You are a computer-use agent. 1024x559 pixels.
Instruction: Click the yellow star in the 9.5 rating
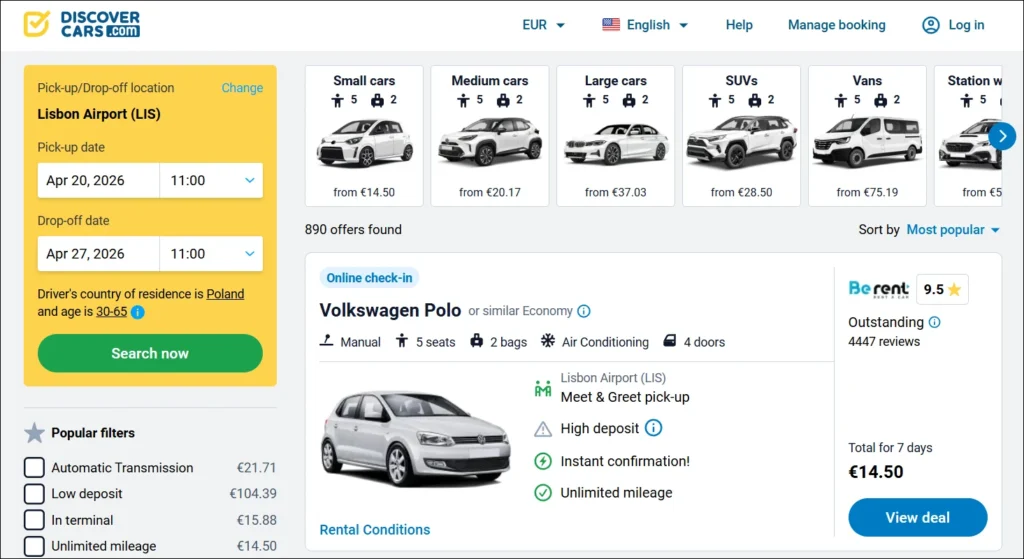(954, 289)
